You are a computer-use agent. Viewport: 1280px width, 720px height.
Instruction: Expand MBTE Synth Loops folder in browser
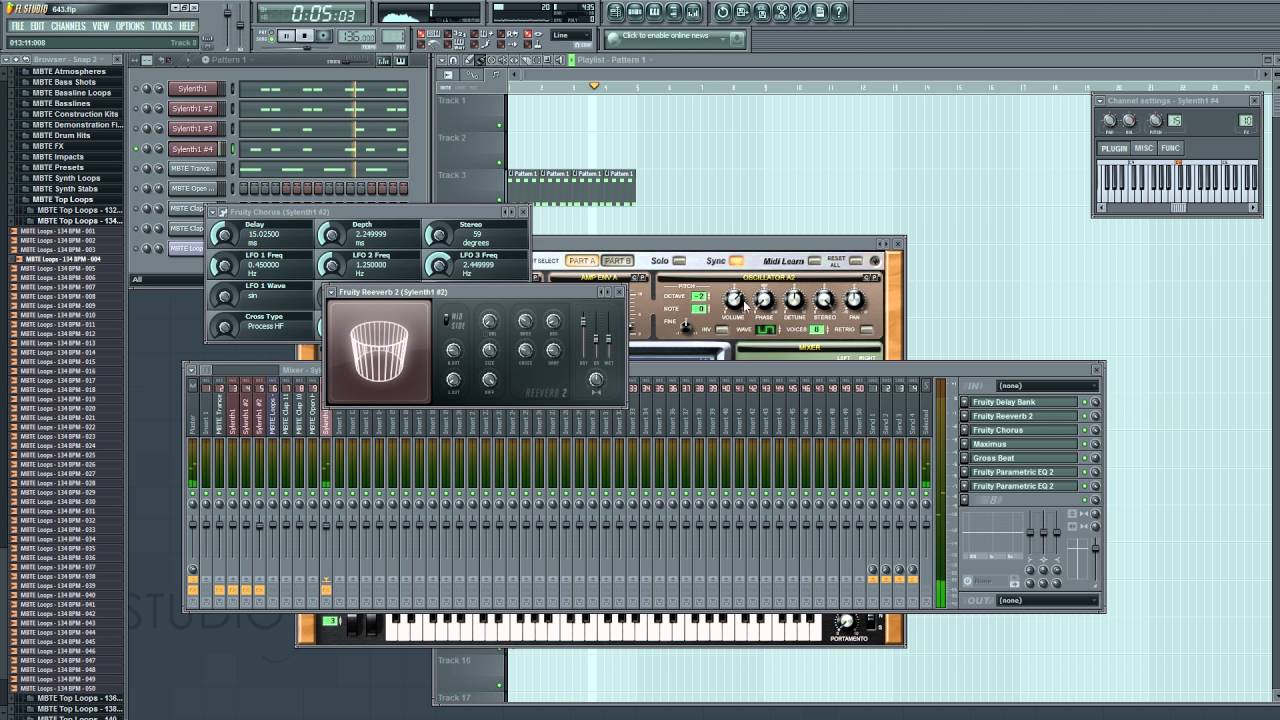66,178
